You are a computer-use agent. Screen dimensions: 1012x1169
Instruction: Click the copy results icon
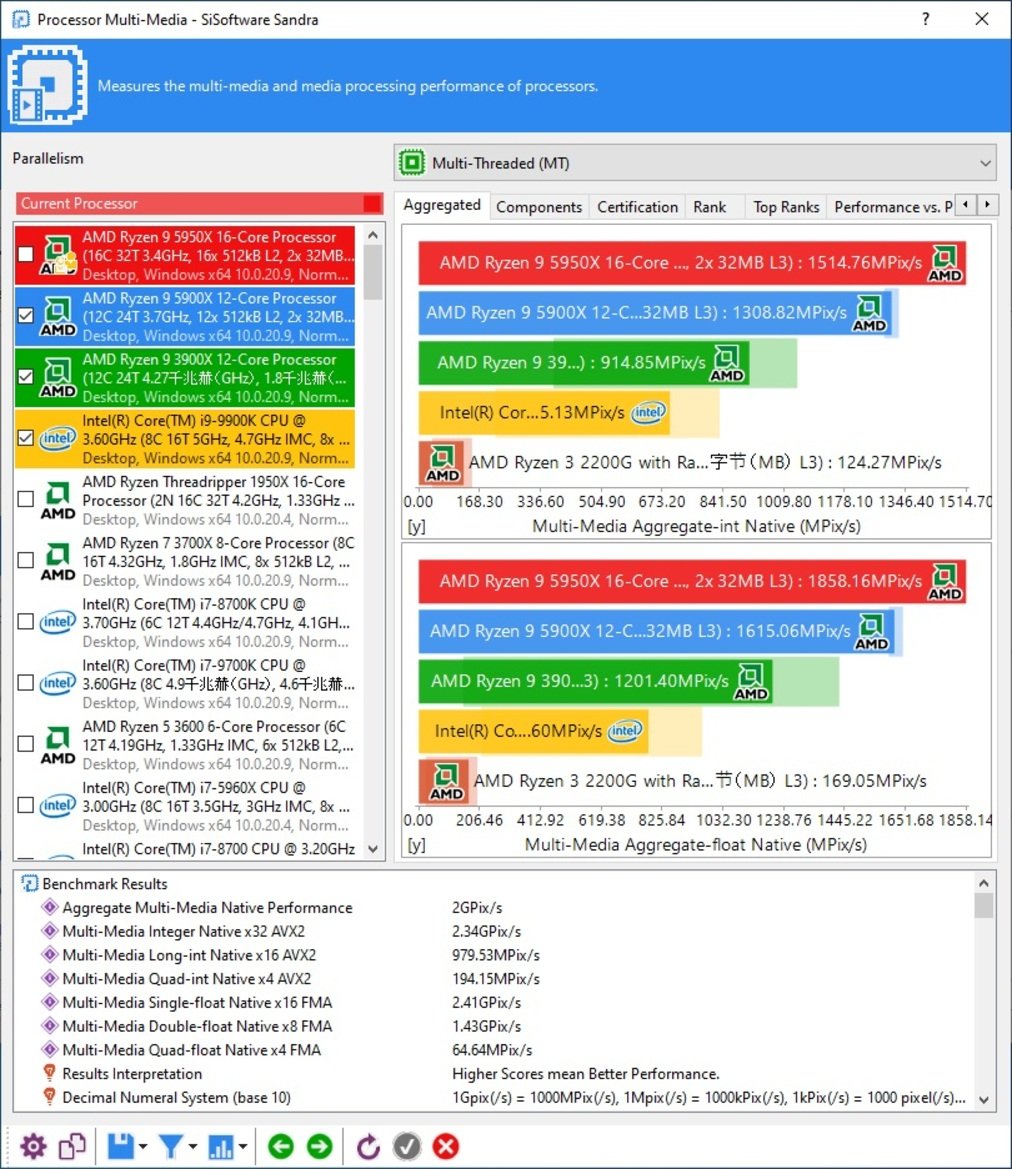72,1146
